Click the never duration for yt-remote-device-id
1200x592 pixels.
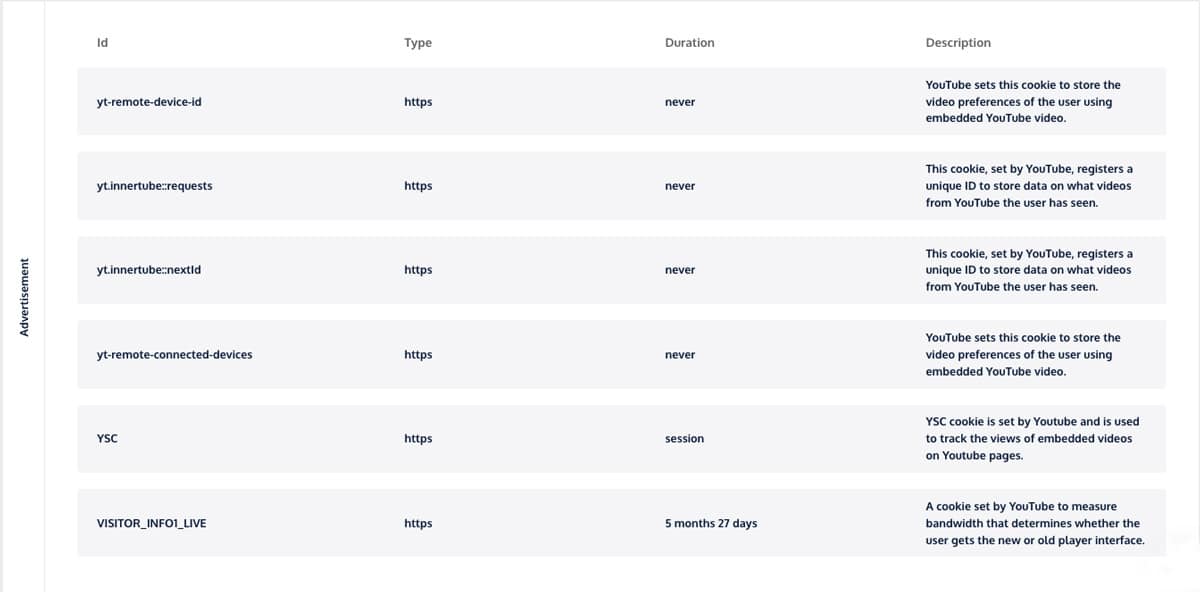coord(680,102)
